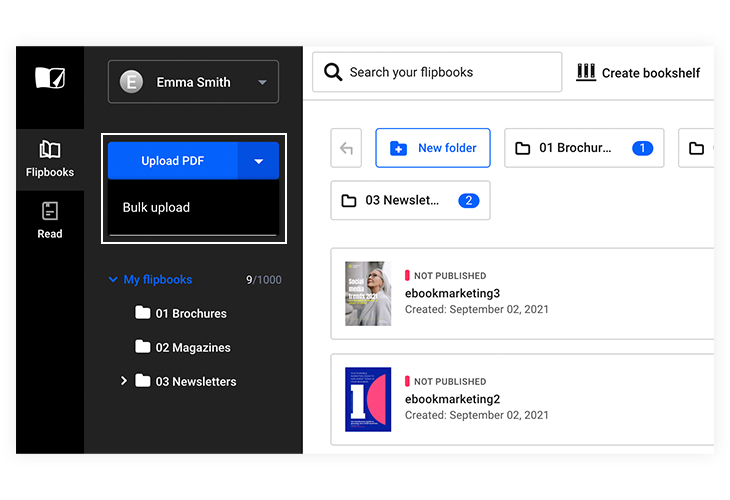The image size is (730, 500).
Task: Click NOT PUBLISHED status on ebookmarketing2
Action: [446, 381]
